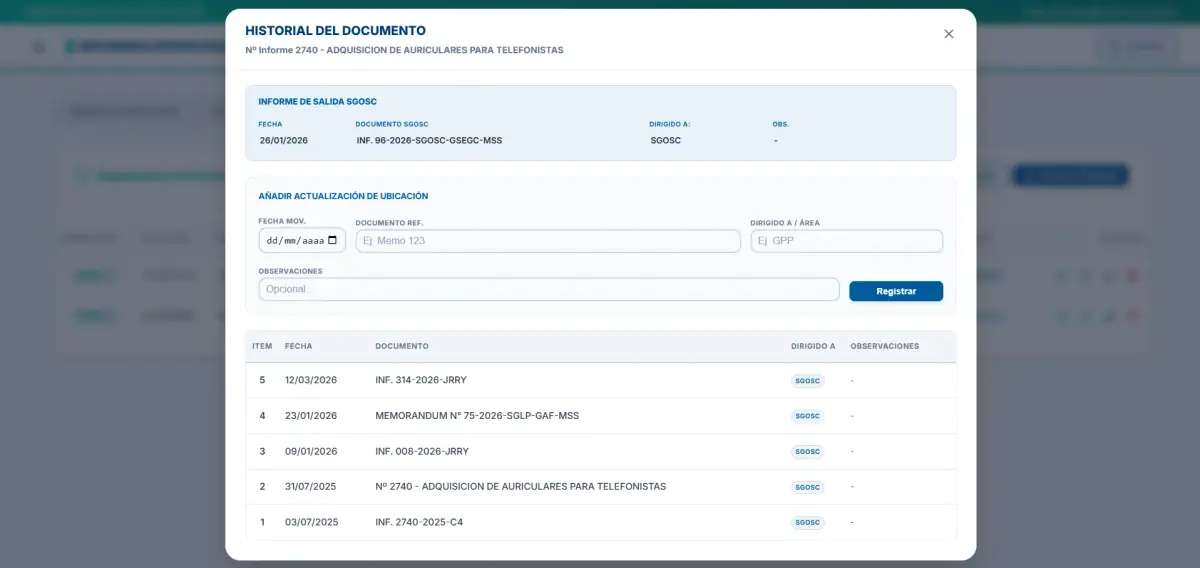1200x568 pixels.
Task: Click the Registrar button
Action: click(896, 291)
